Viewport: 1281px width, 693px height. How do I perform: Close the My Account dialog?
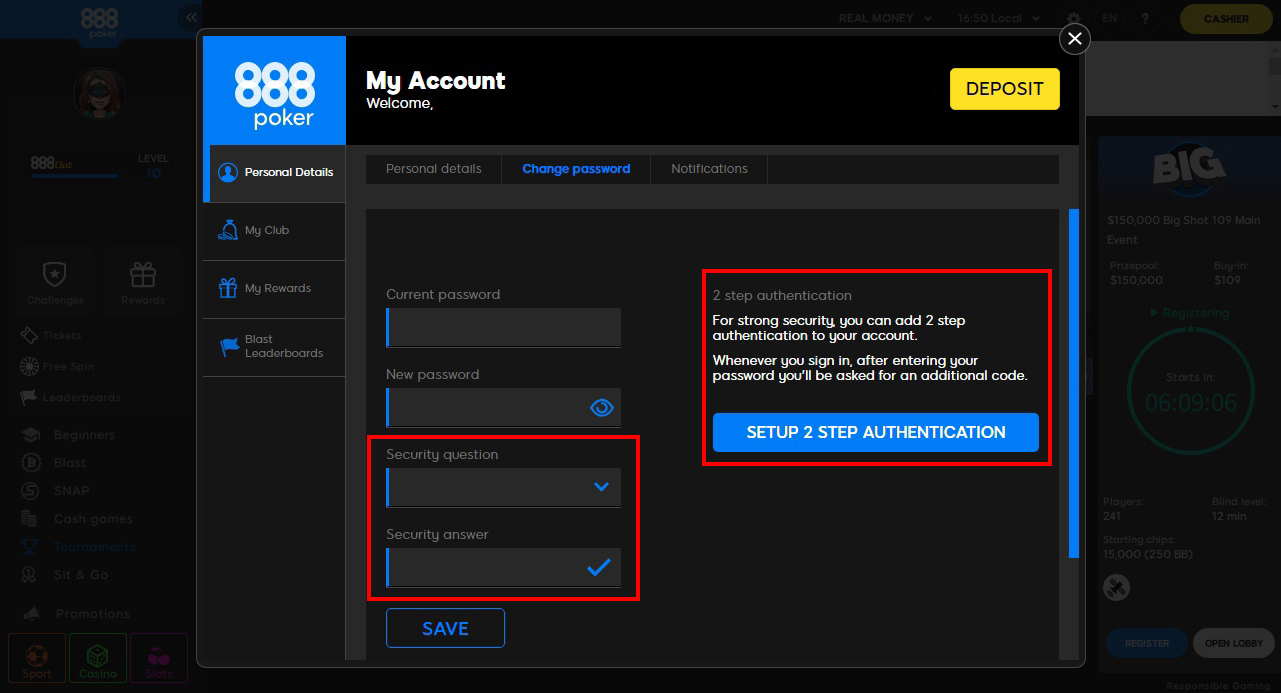click(1075, 39)
